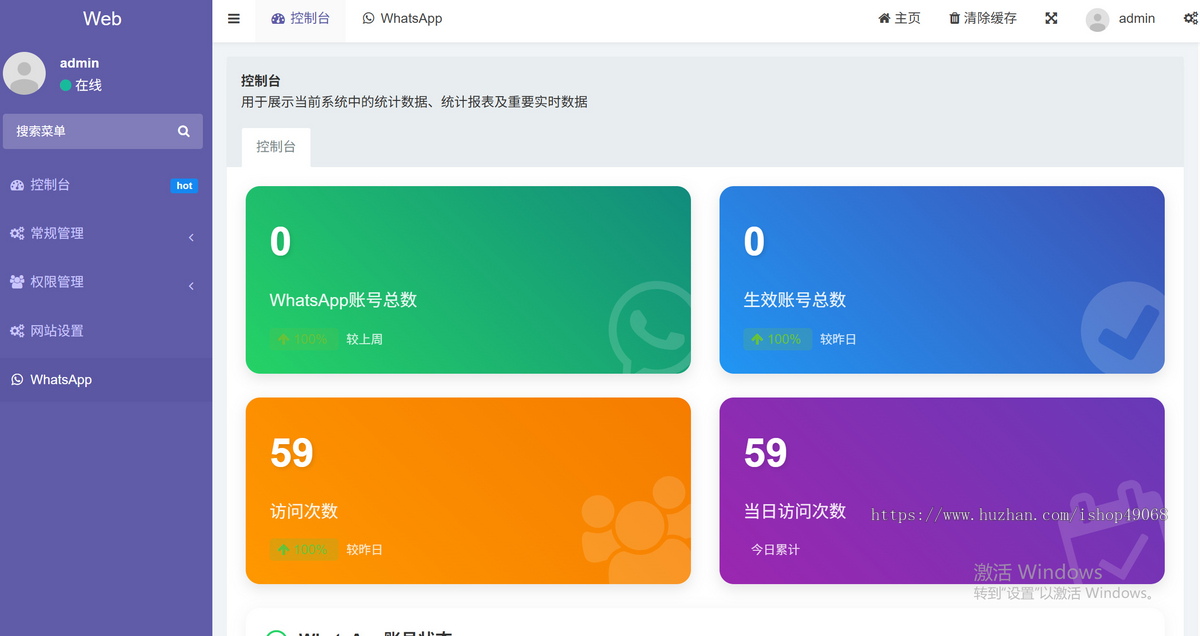The image size is (1200, 636).
Task: Click the dashboard gauge icon in top tab
Action: tap(278, 18)
